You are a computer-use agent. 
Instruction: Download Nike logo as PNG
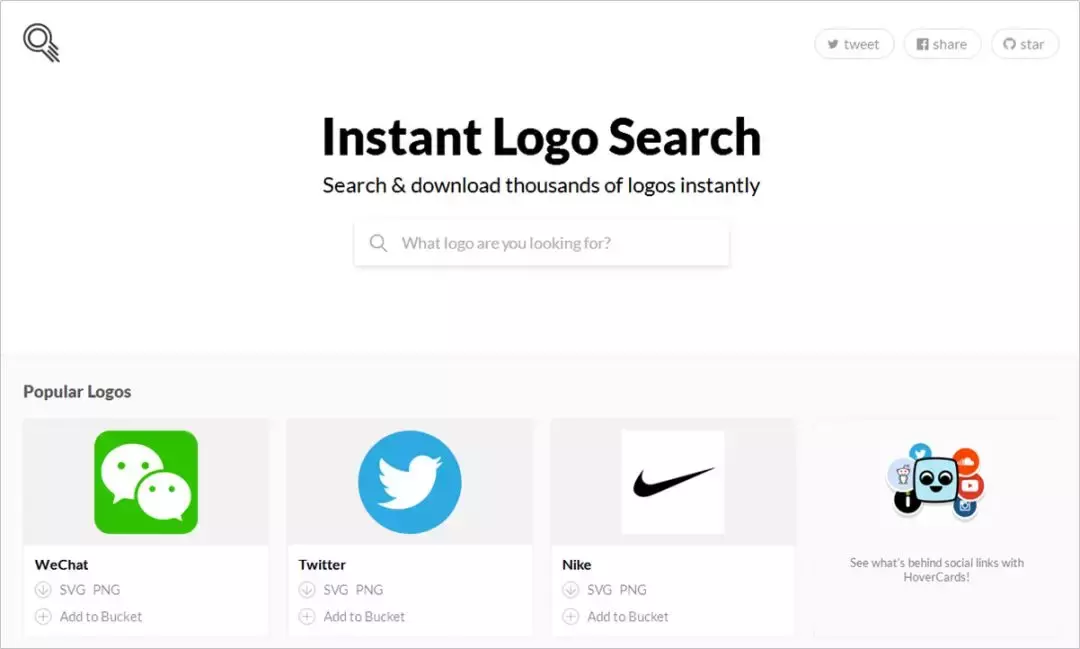click(632, 590)
